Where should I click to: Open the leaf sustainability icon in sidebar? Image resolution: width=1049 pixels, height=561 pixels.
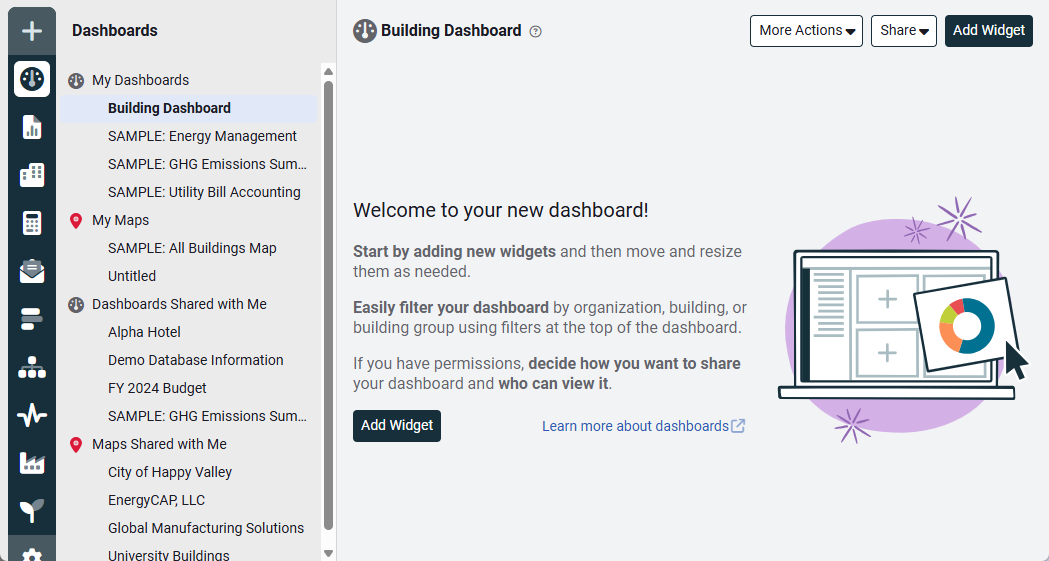tap(32, 511)
